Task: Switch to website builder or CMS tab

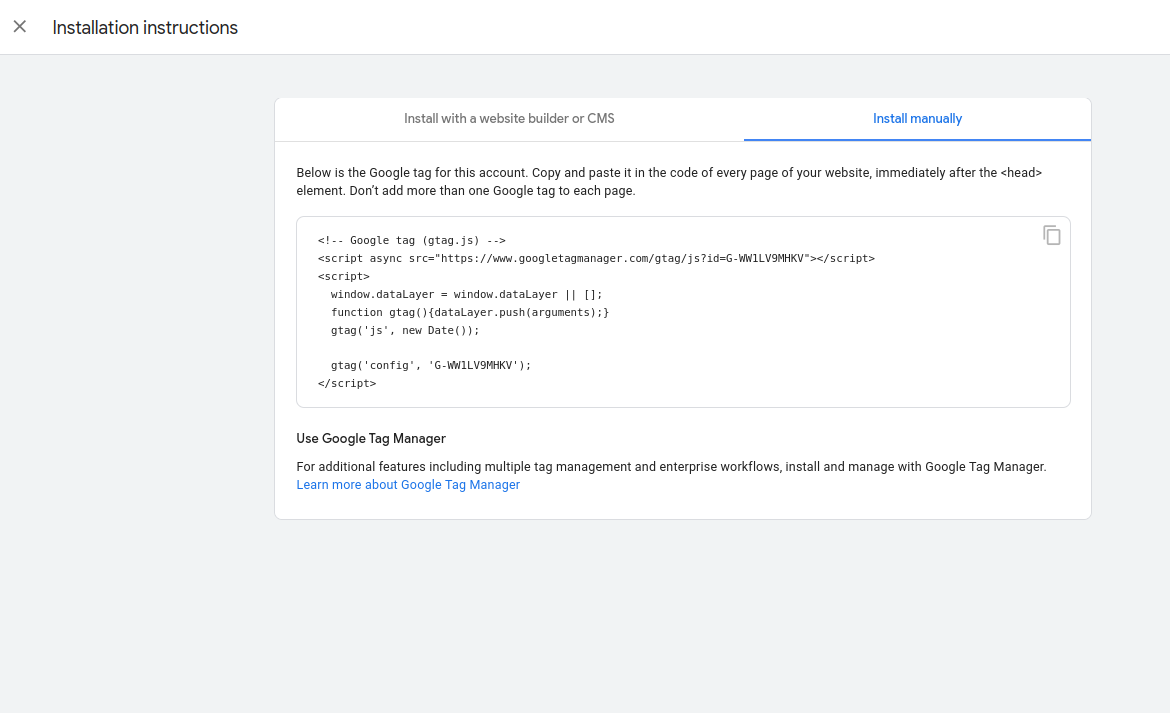Action: (509, 119)
